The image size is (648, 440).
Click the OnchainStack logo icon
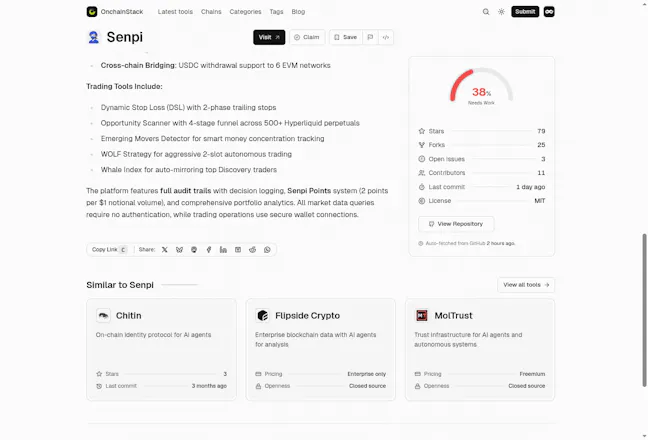(x=92, y=12)
